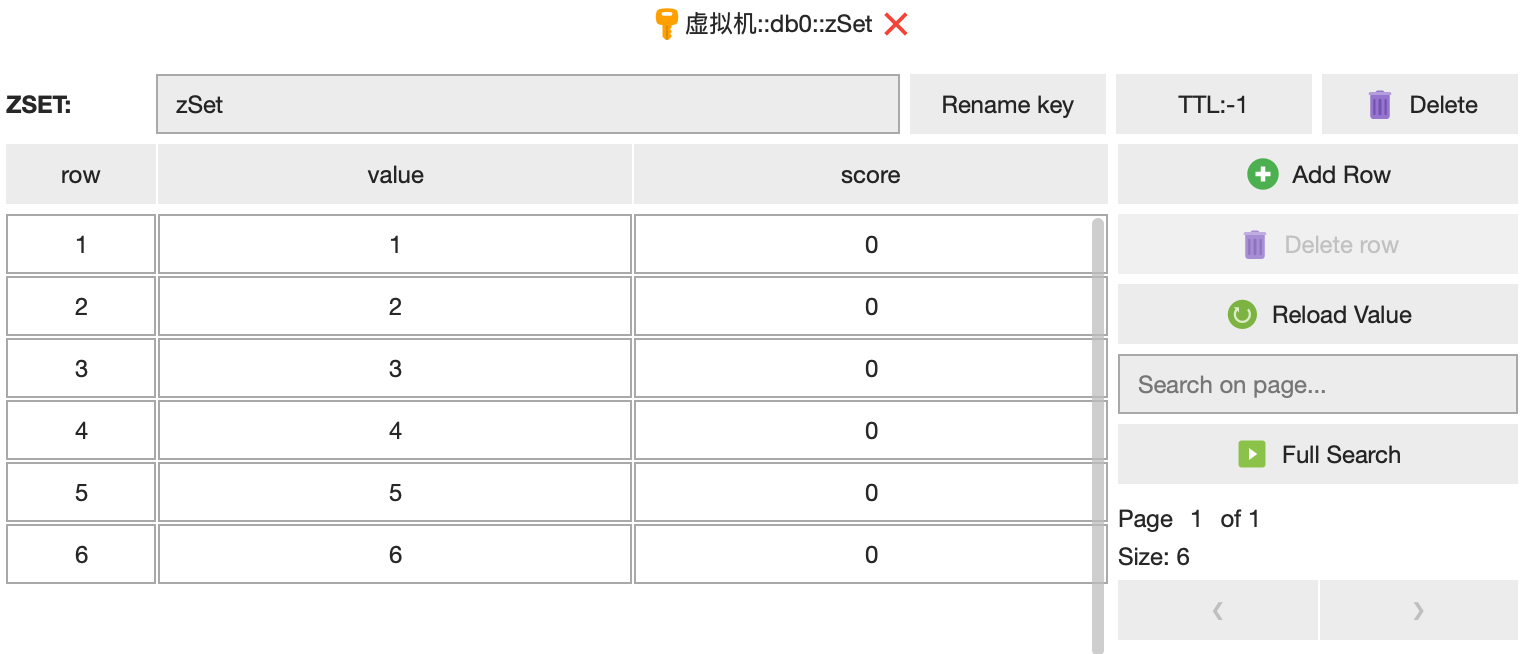Click the Rename key button
The height and width of the screenshot is (654, 1526).
[x=1007, y=104]
